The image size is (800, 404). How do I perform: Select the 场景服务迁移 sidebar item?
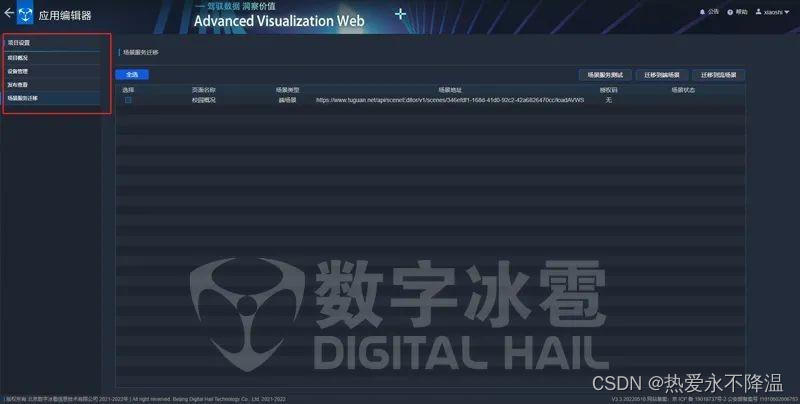(52, 98)
